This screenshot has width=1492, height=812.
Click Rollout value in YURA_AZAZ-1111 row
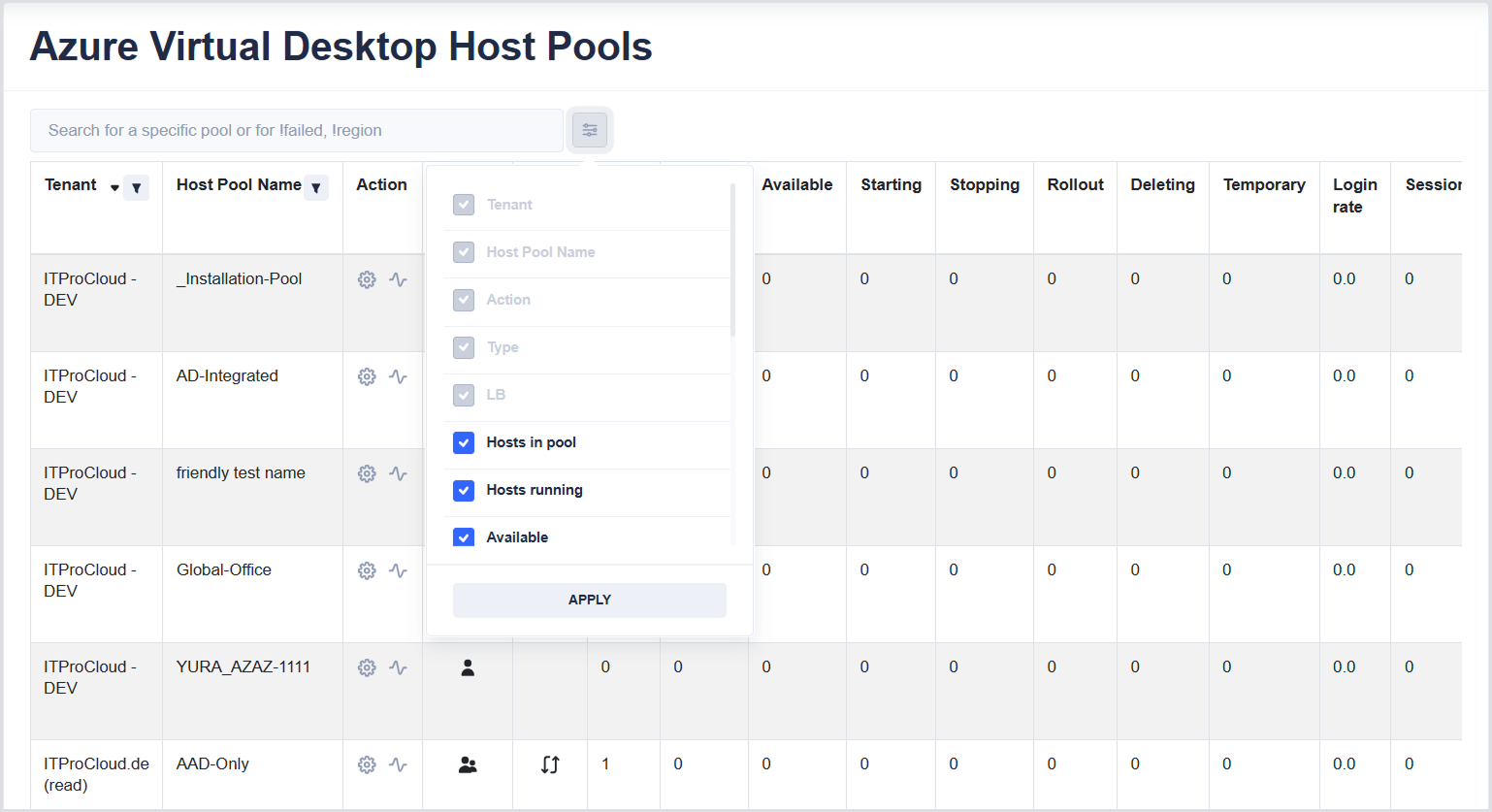click(1052, 666)
